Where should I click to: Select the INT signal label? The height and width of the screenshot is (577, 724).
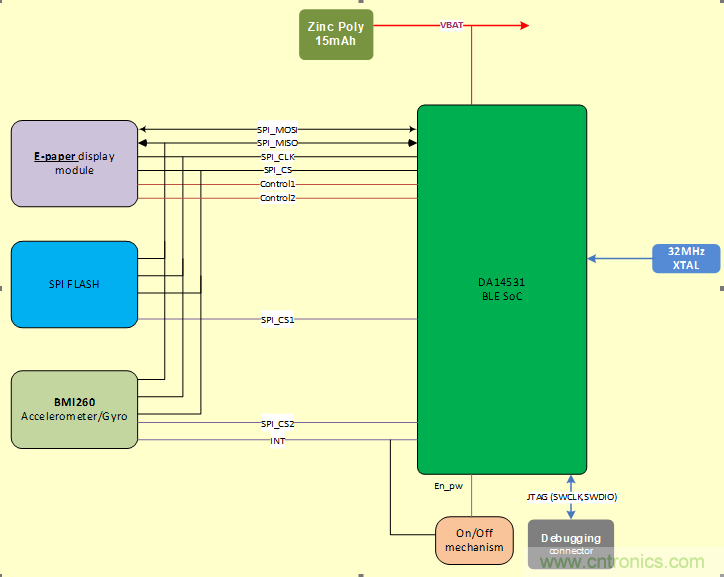(x=277, y=440)
